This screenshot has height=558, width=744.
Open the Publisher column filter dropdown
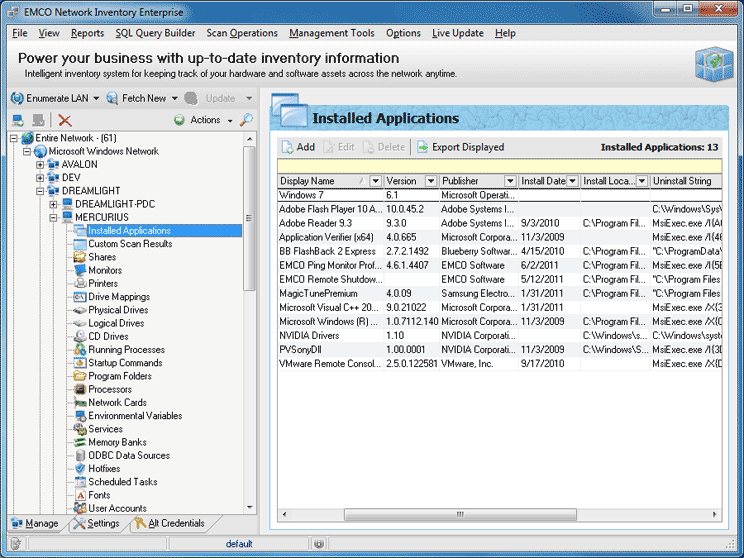[x=509, y=181]
